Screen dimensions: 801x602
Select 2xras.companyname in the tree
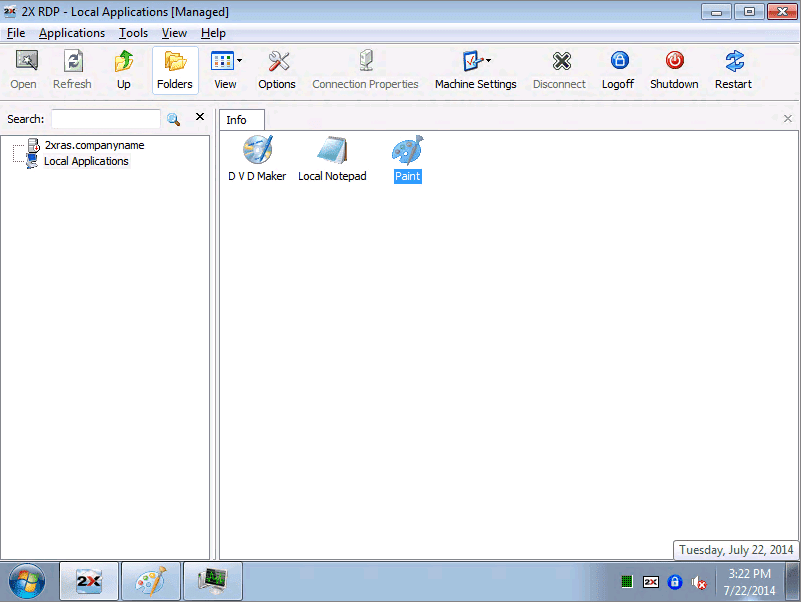coord(95,145)
